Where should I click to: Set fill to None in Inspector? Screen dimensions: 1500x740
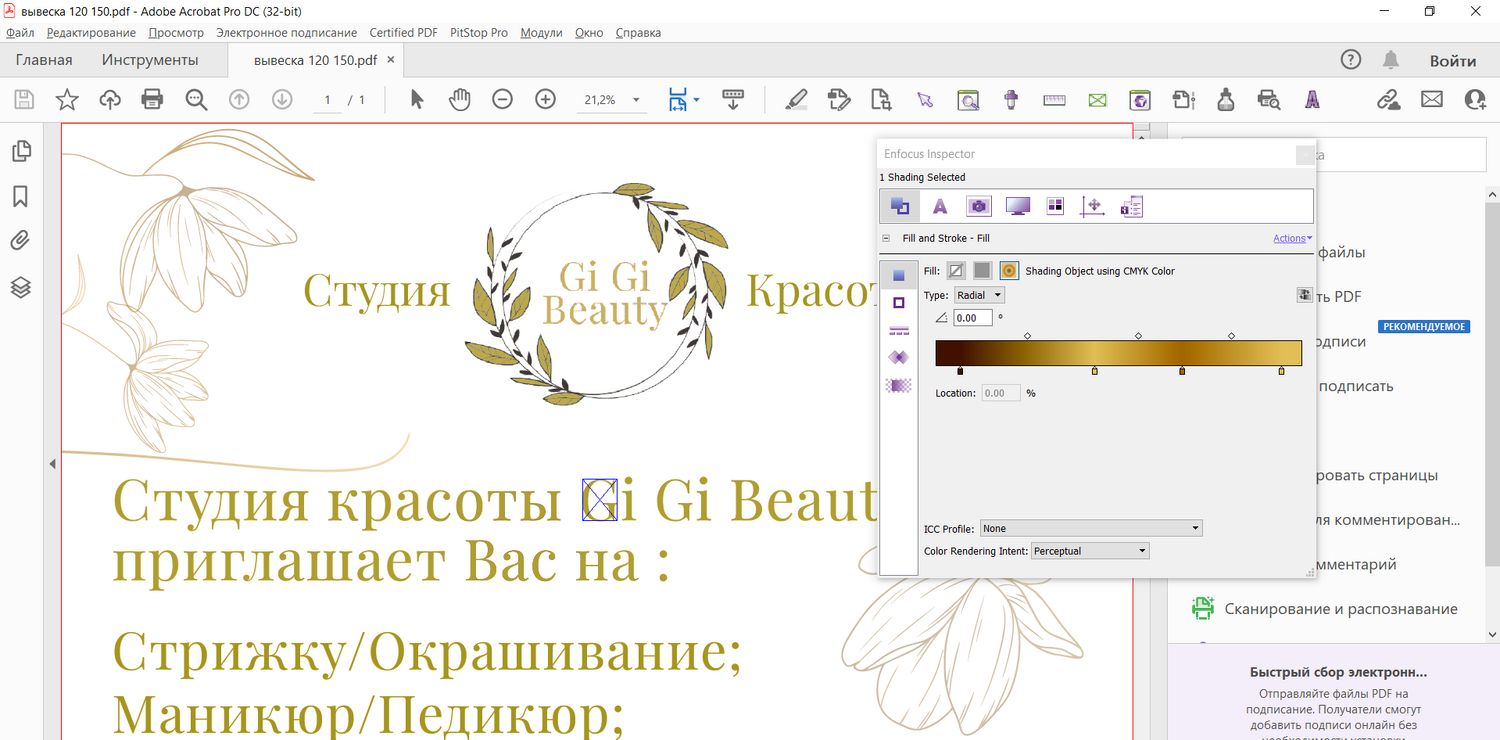tap(956, 271)
